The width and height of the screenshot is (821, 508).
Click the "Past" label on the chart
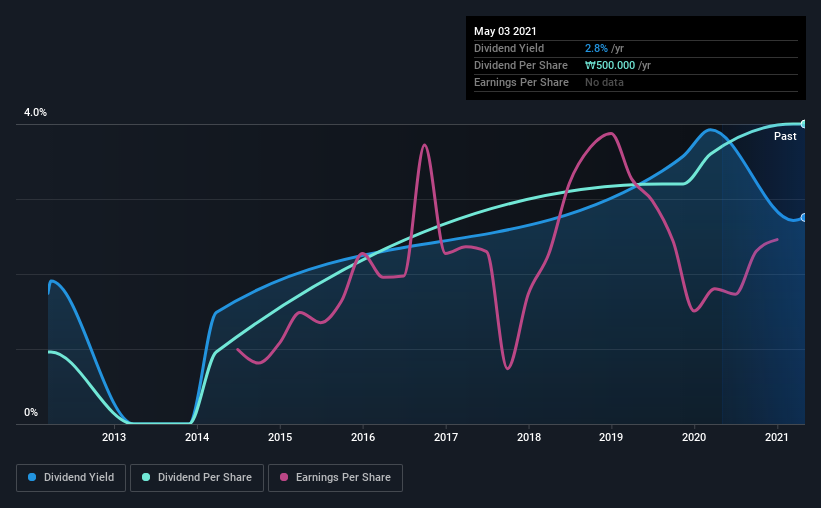pyautogui.click(x=785, y=136)
